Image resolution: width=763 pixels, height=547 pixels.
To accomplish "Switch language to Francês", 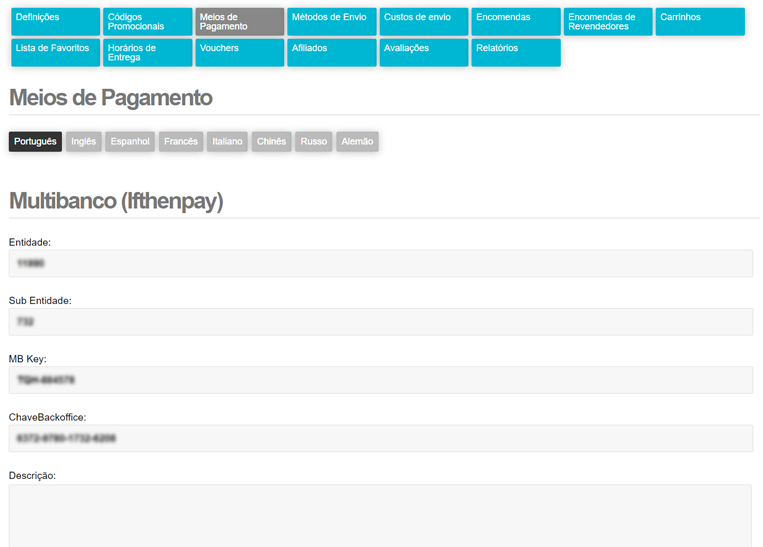I will (x=181, y=142).
